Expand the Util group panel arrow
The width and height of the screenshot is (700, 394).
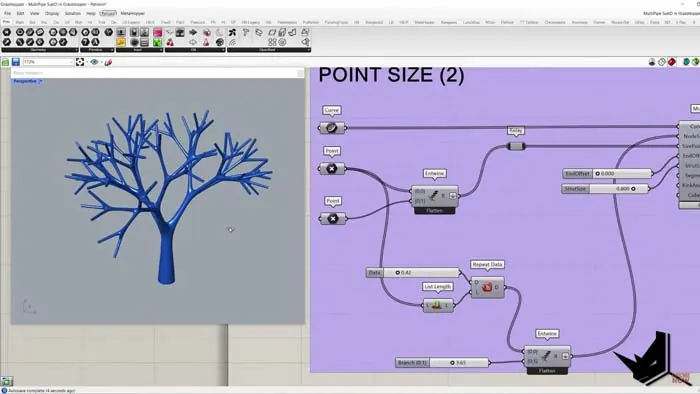[x=223, y=50]
